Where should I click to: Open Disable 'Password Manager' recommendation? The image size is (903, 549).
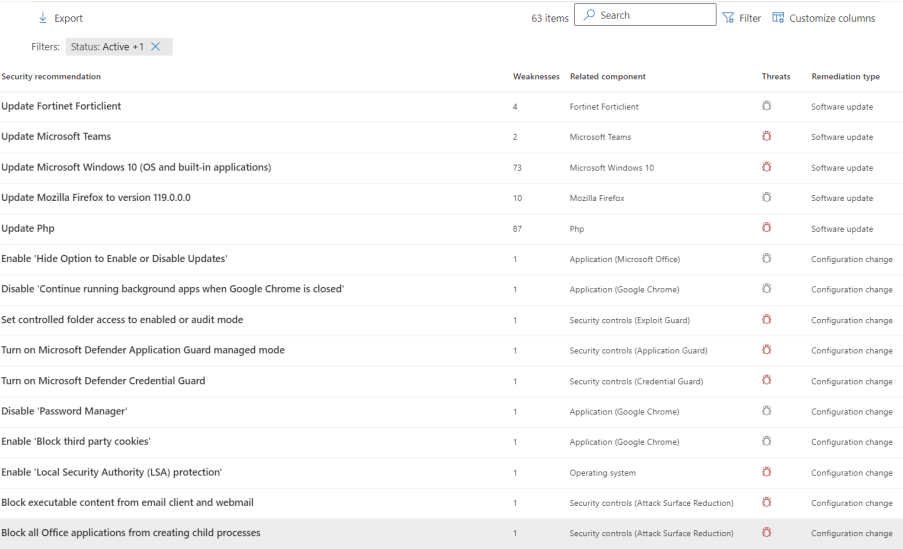click(x=64, y=411)
